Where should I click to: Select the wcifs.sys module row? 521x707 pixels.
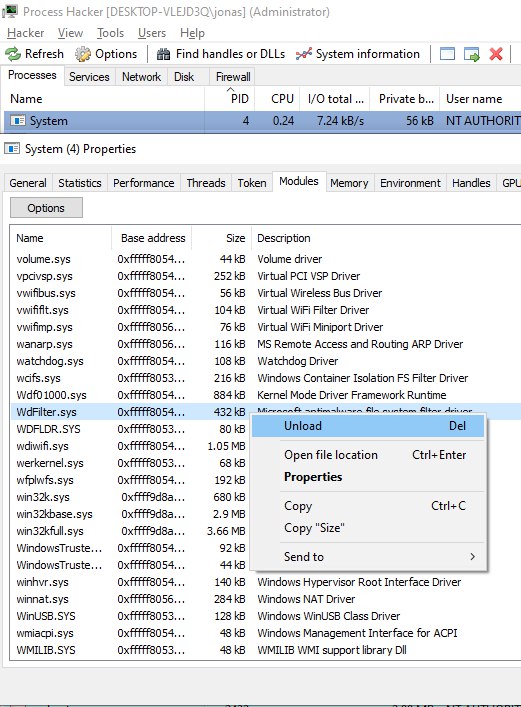coord(265,378)
